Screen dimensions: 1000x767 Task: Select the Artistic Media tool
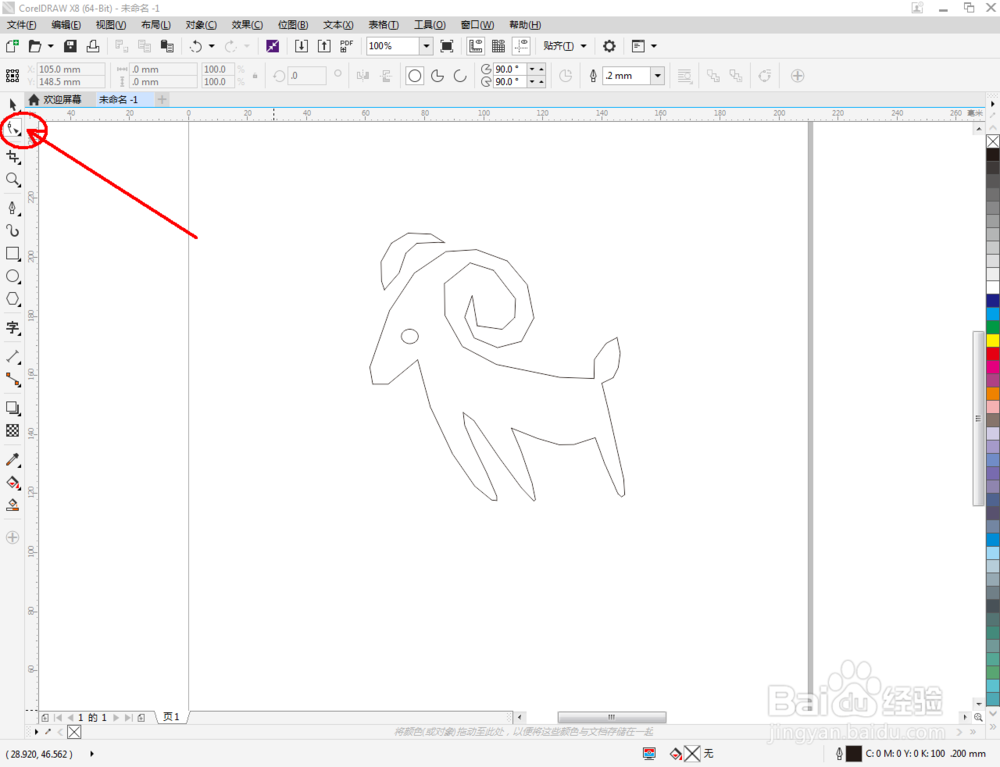tap(13, 230)
